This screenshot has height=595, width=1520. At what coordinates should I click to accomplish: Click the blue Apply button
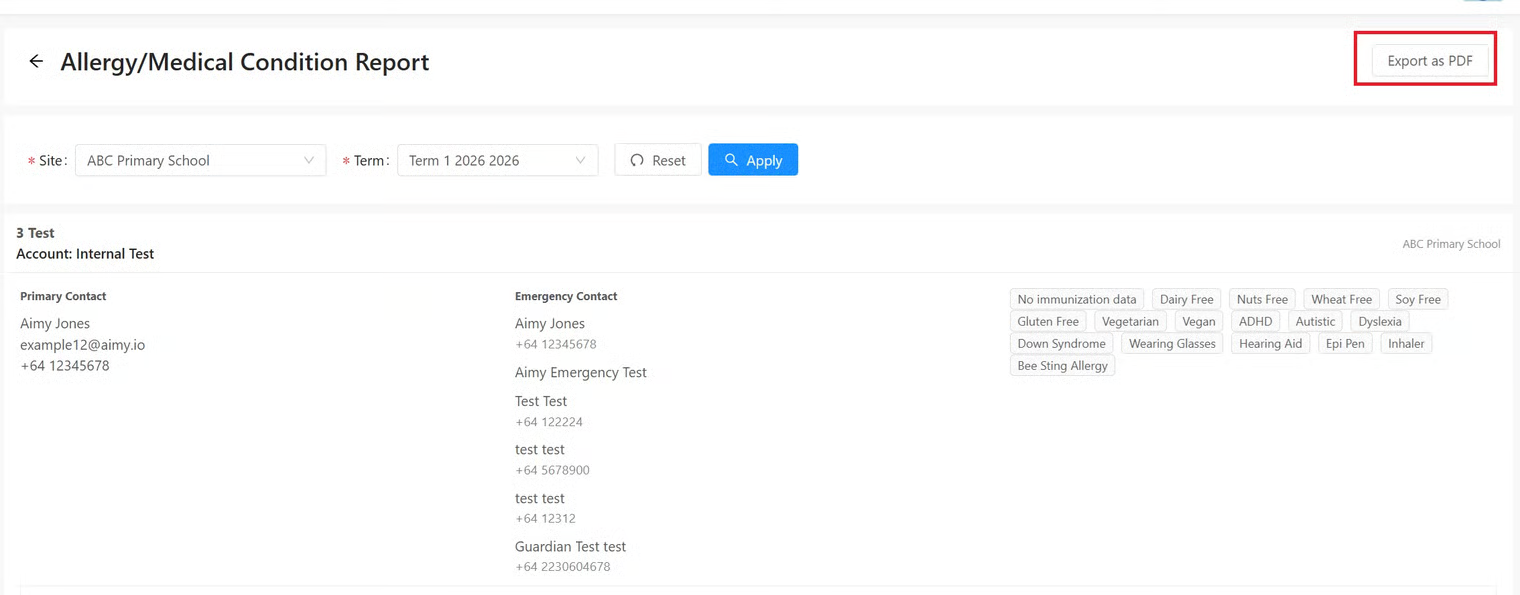753,160
